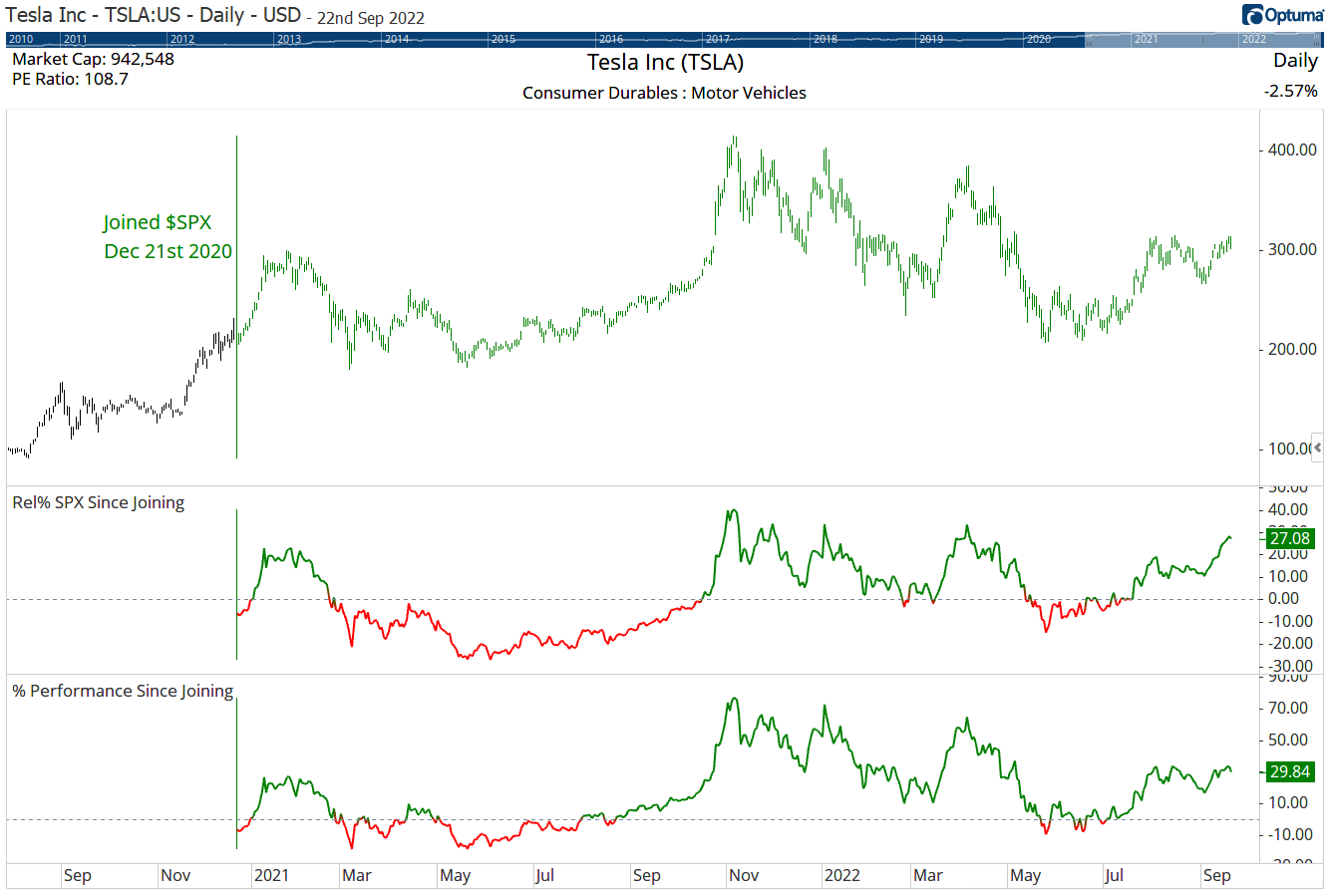Click the green 27.08 value tag

1290,538
